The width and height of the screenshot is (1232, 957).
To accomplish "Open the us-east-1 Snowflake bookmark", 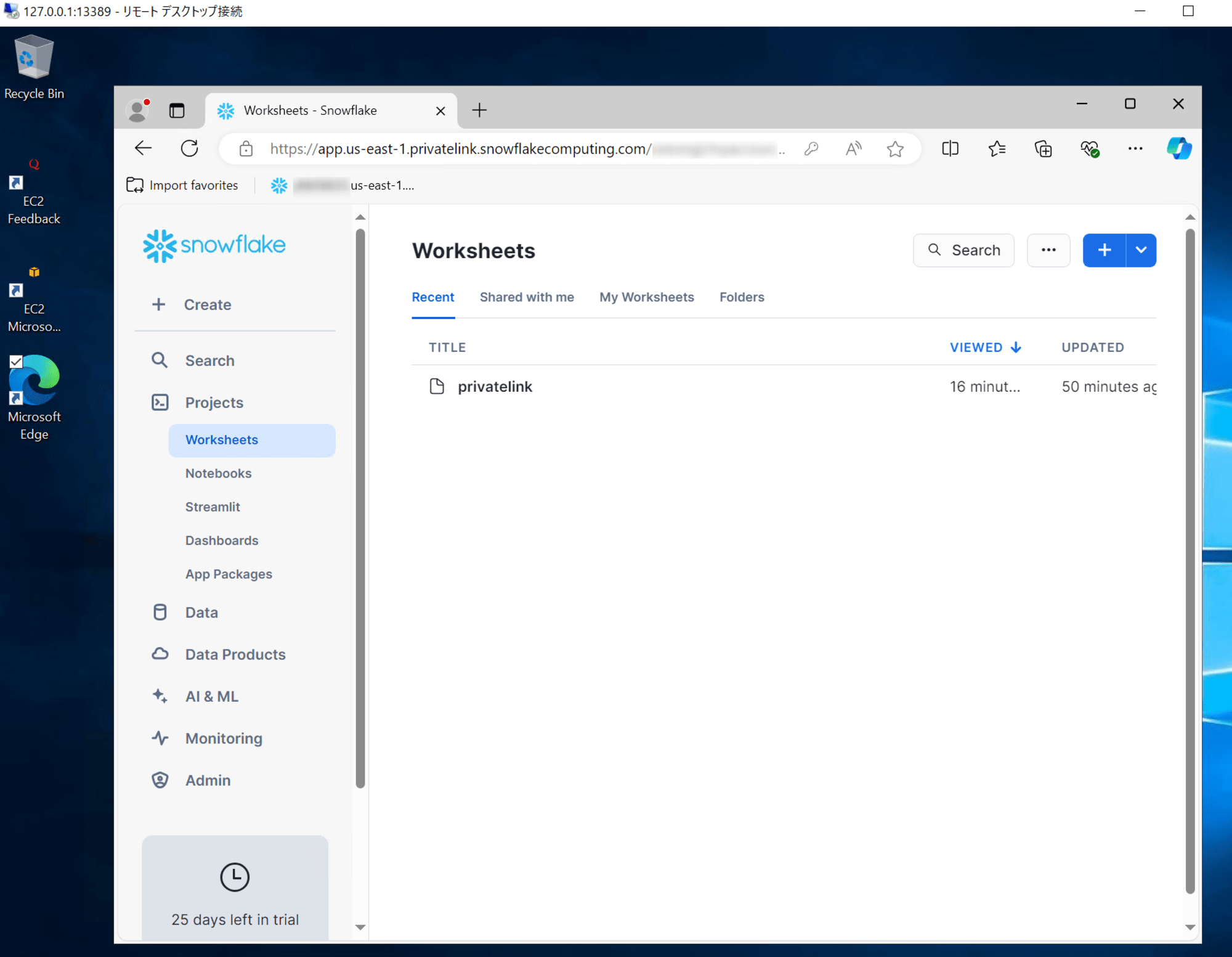I will [x=342, y=185].
